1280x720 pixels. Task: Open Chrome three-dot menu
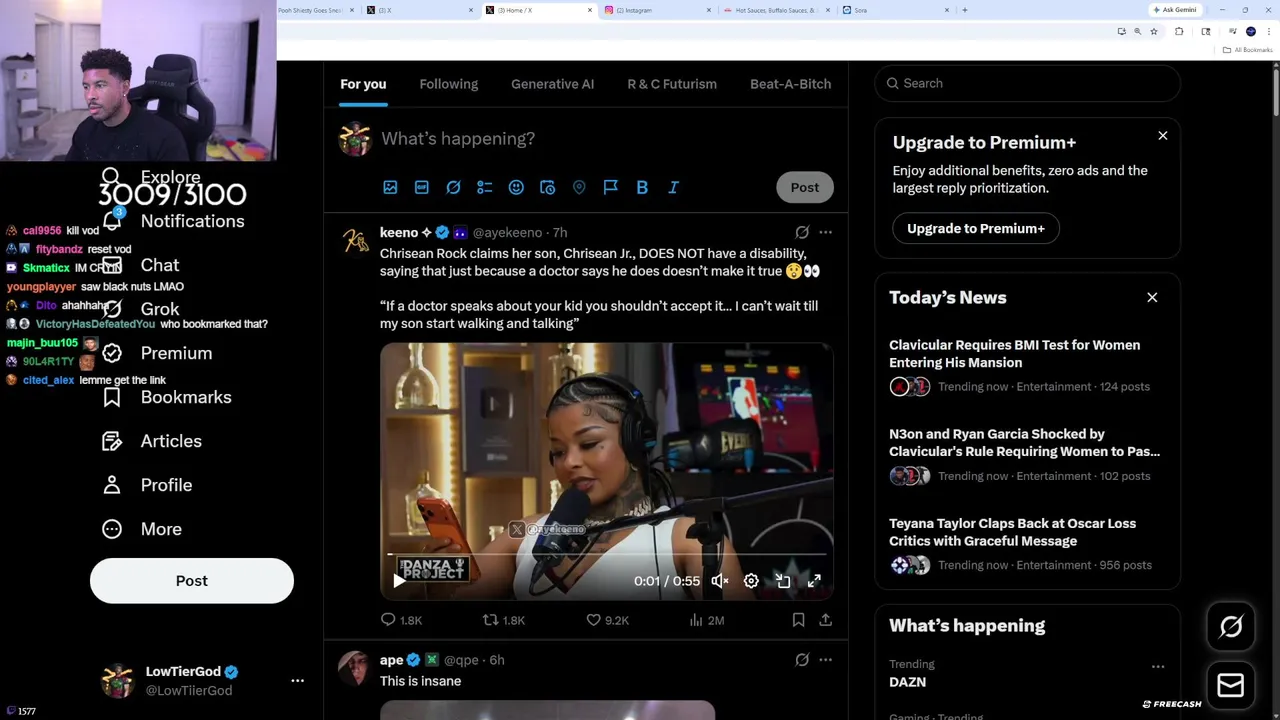(x=1269, y=31)
